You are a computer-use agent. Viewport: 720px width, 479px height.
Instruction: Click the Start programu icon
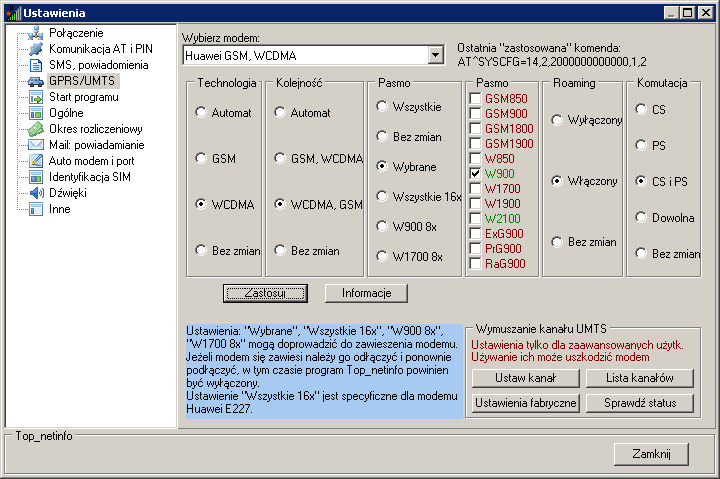(36, 97)
